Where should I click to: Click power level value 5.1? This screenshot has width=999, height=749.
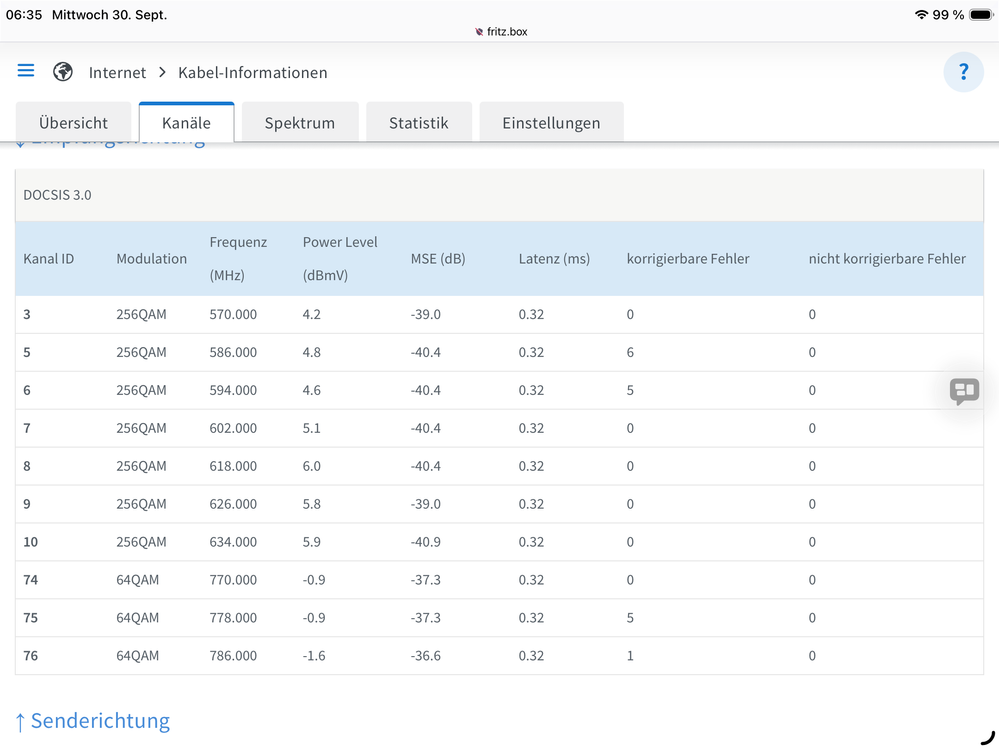(312, 428)
